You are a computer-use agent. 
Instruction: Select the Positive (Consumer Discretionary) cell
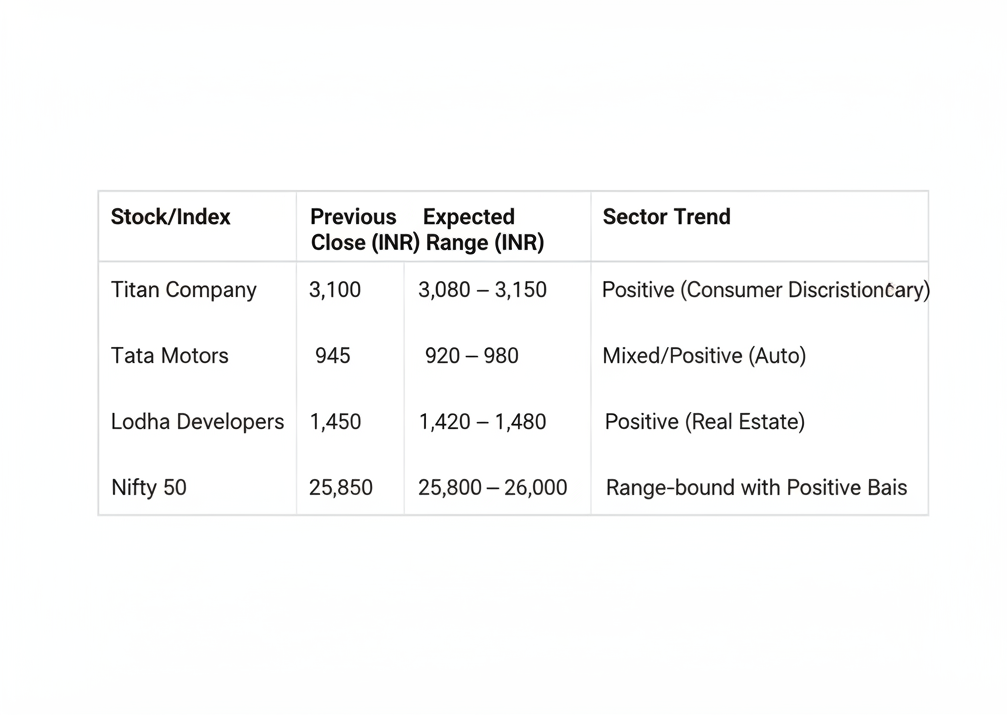click(765, 290)
